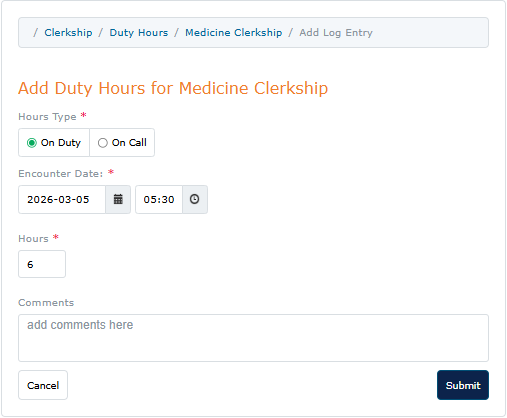Viewport: 507px width, 418px height.
Task: Select the On Call radio button
Action: point(103,143)
